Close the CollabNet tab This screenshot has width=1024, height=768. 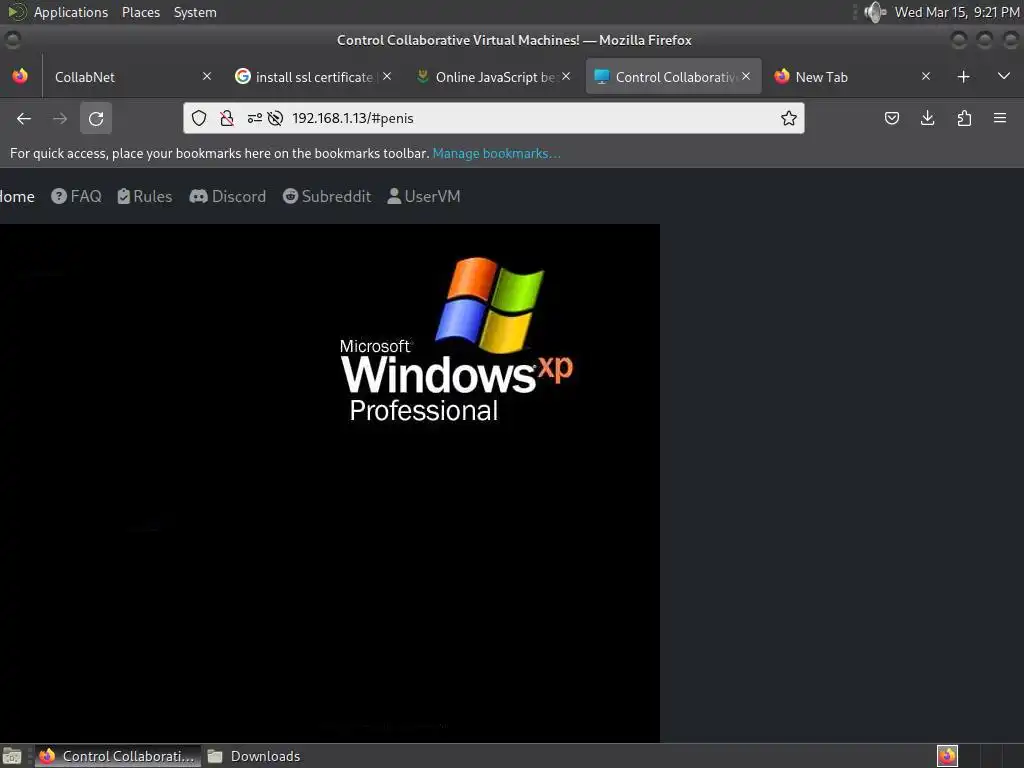(x=207, y=76)
